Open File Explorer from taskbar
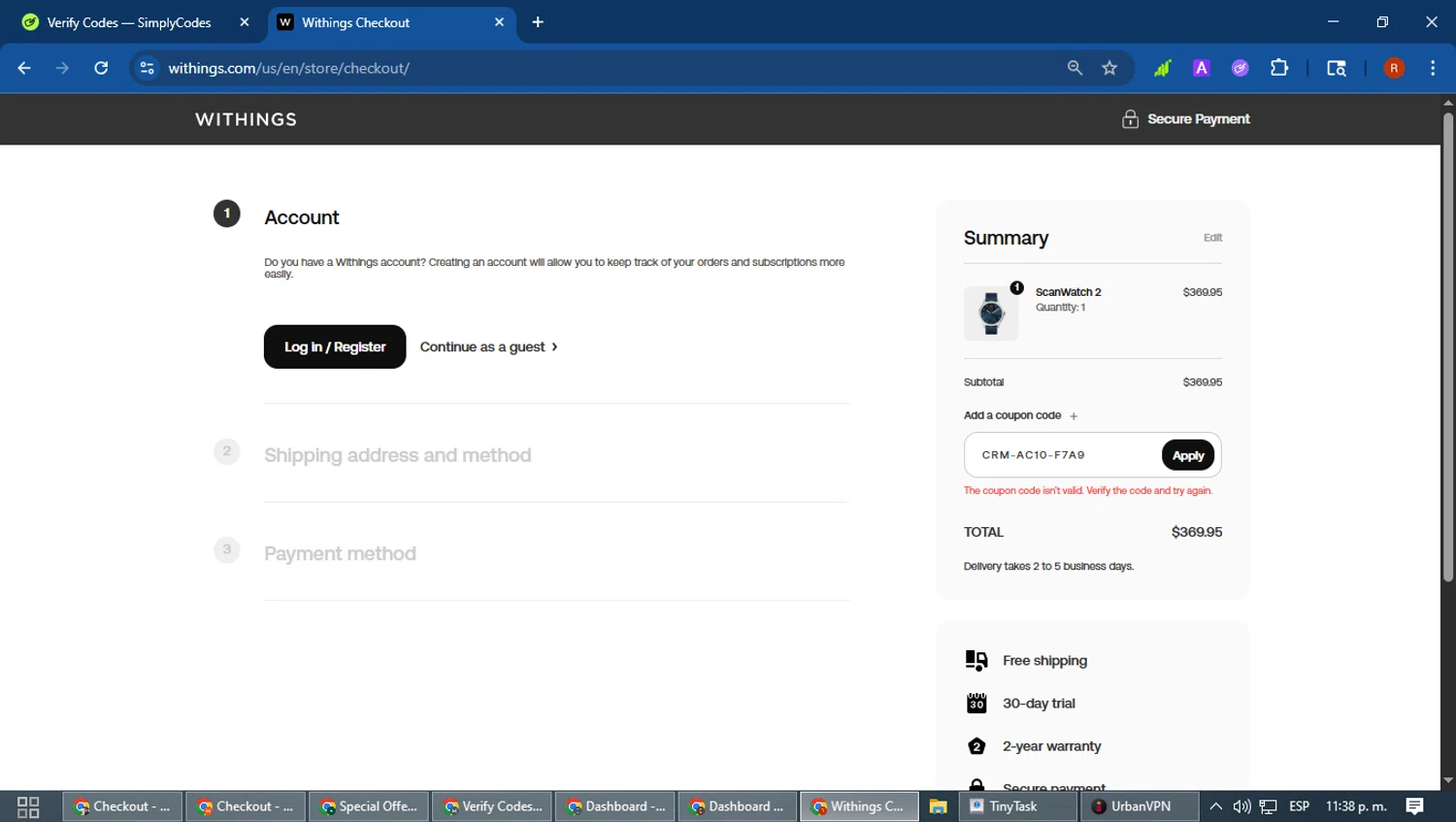 click(938, 806)
